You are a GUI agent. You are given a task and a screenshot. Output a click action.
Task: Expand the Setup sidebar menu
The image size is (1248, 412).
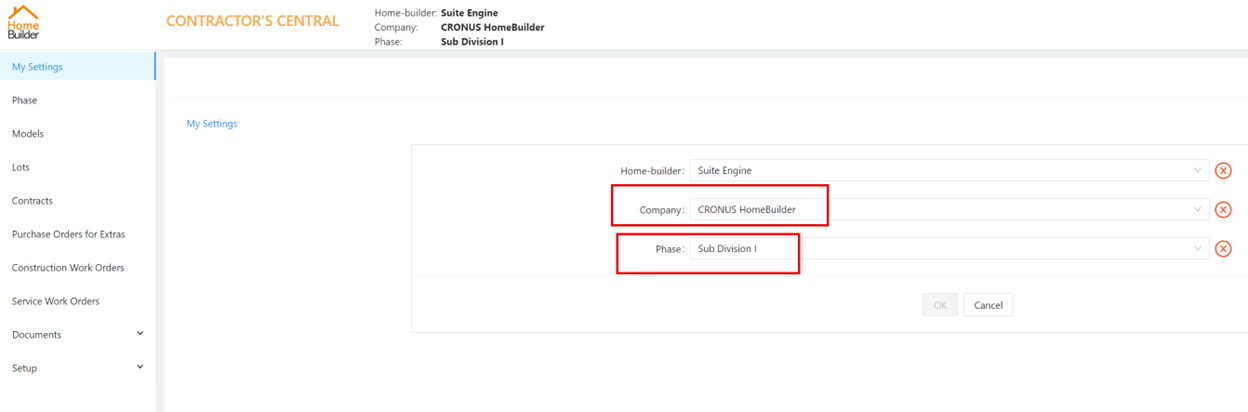pyautogui.click(x=78, y=368)
